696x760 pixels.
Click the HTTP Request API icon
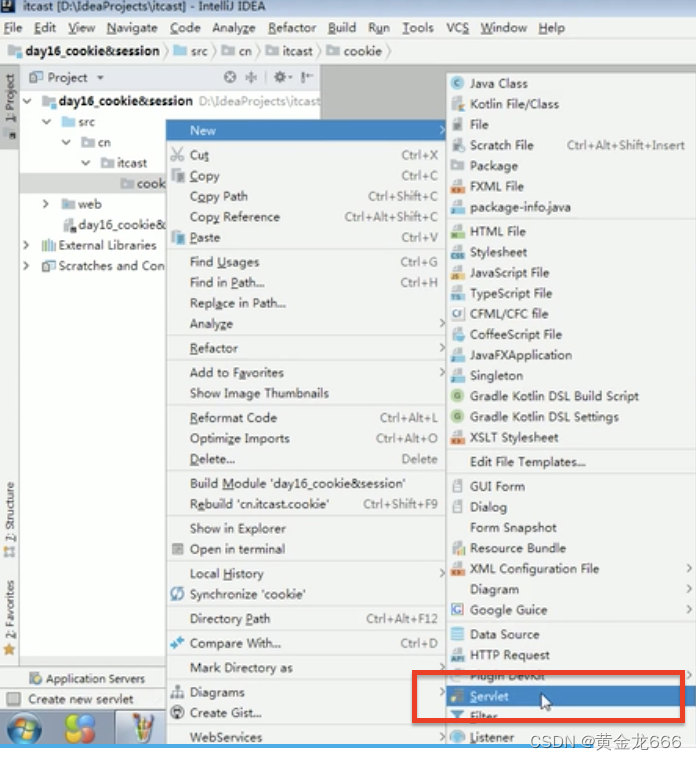click(x=457, y=655)
